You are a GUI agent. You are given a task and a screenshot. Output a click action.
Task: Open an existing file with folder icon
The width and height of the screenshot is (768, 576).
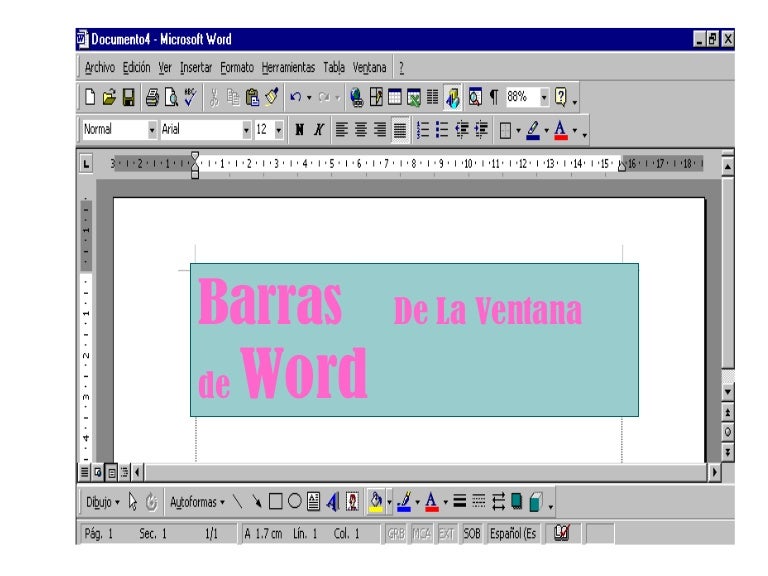click(x=108, y=98)
